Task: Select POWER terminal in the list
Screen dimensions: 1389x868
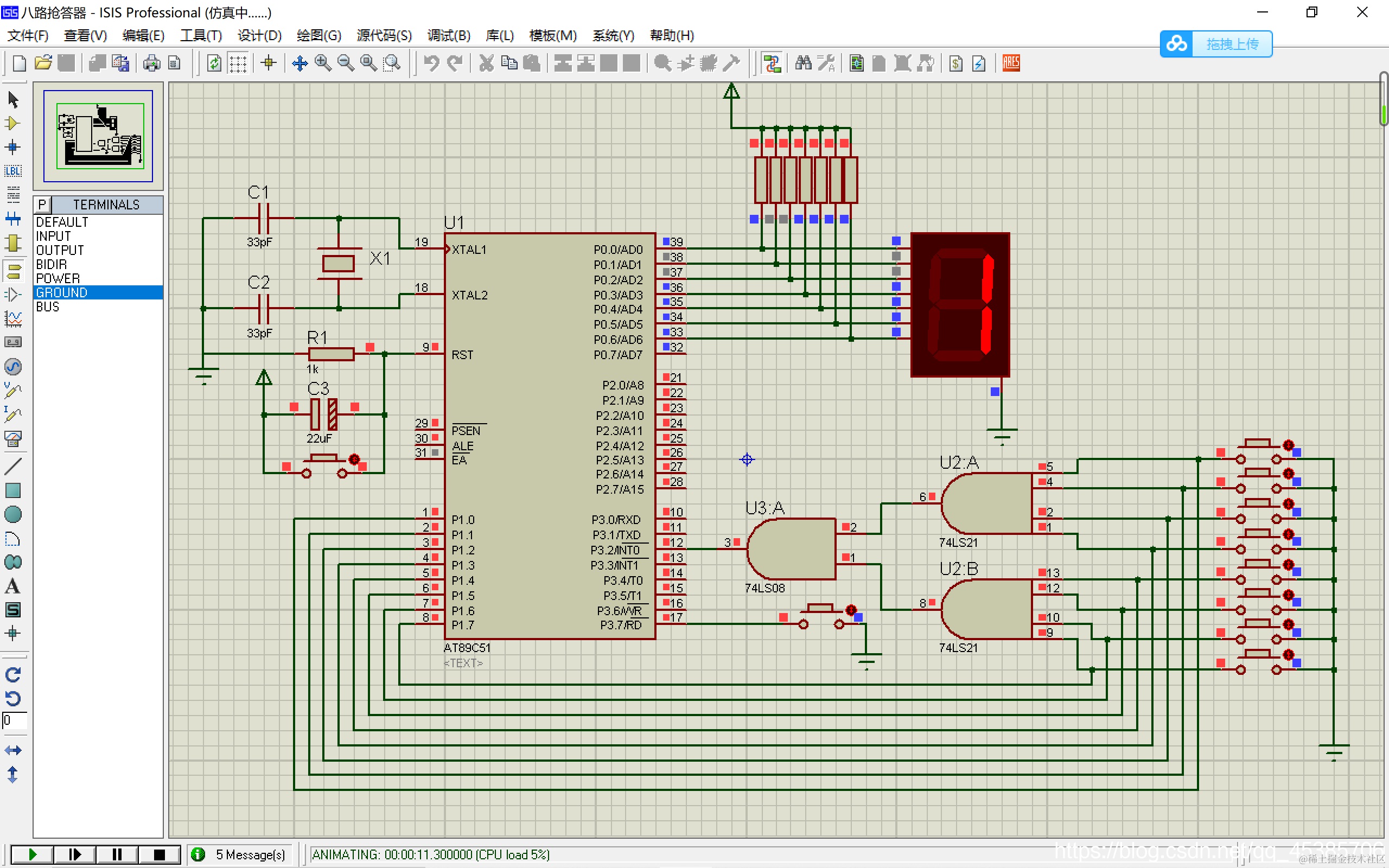Action: [x=58, y=278]
